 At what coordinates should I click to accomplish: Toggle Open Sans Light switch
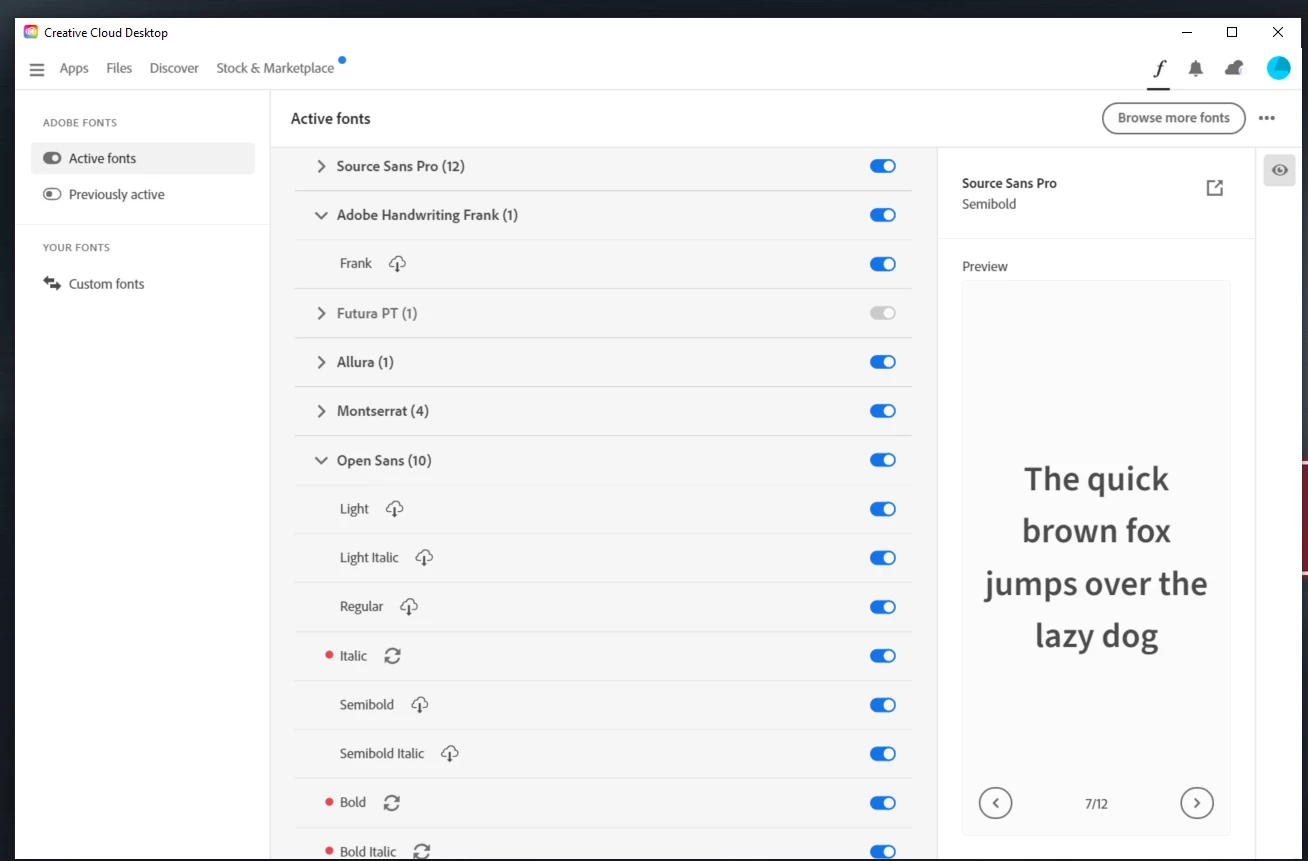(x=883, y=509)
